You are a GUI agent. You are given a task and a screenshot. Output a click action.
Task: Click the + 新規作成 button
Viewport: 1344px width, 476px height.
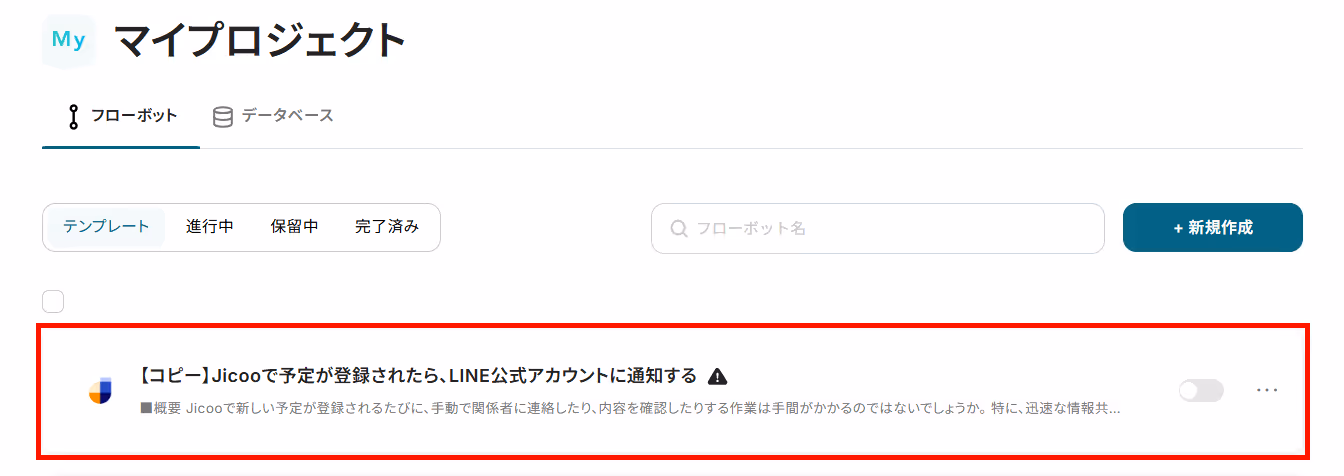[x=1213, y=228]
